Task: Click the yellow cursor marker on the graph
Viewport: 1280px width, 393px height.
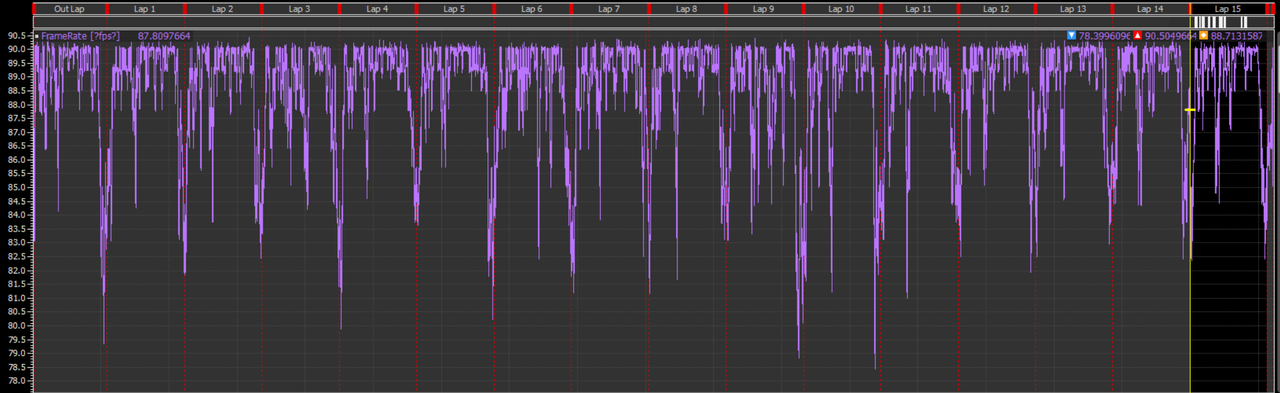Action: 1190,110
